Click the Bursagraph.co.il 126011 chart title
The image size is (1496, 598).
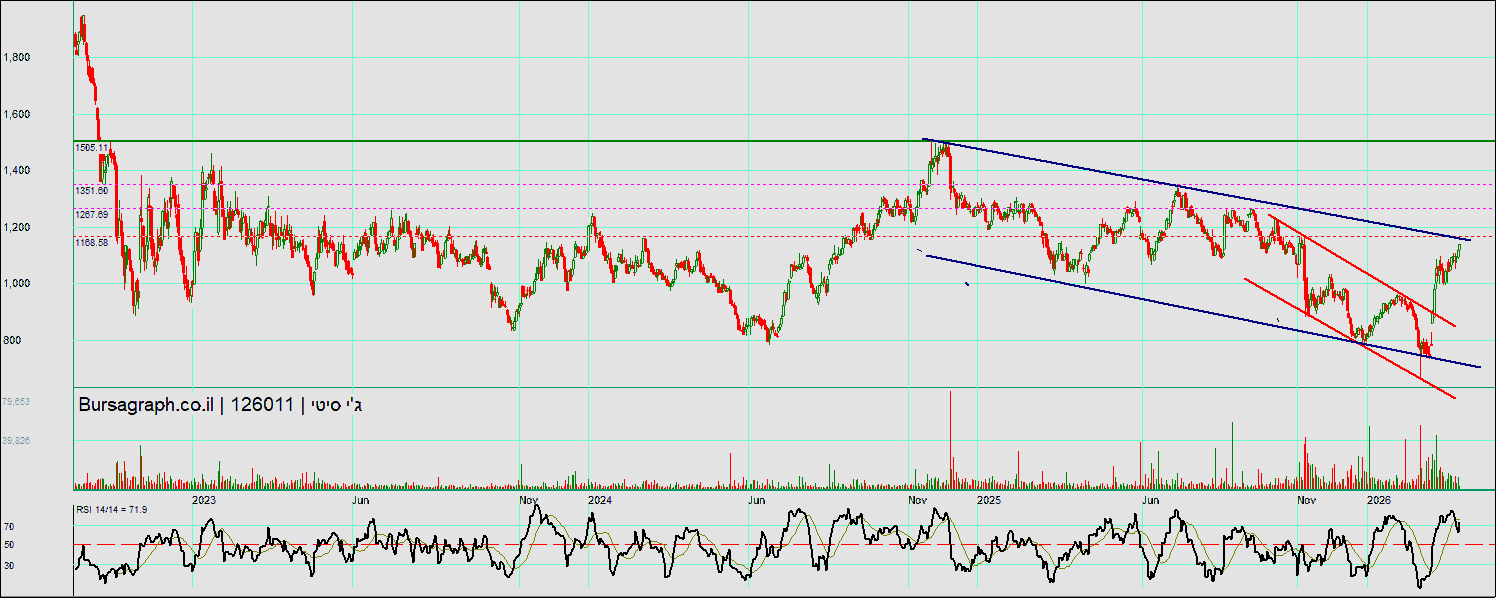point(219,405)
